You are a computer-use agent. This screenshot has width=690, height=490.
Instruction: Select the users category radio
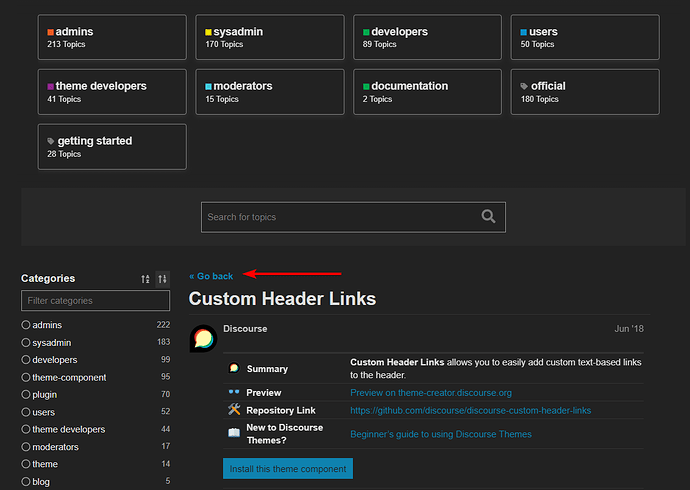(26, 412)
